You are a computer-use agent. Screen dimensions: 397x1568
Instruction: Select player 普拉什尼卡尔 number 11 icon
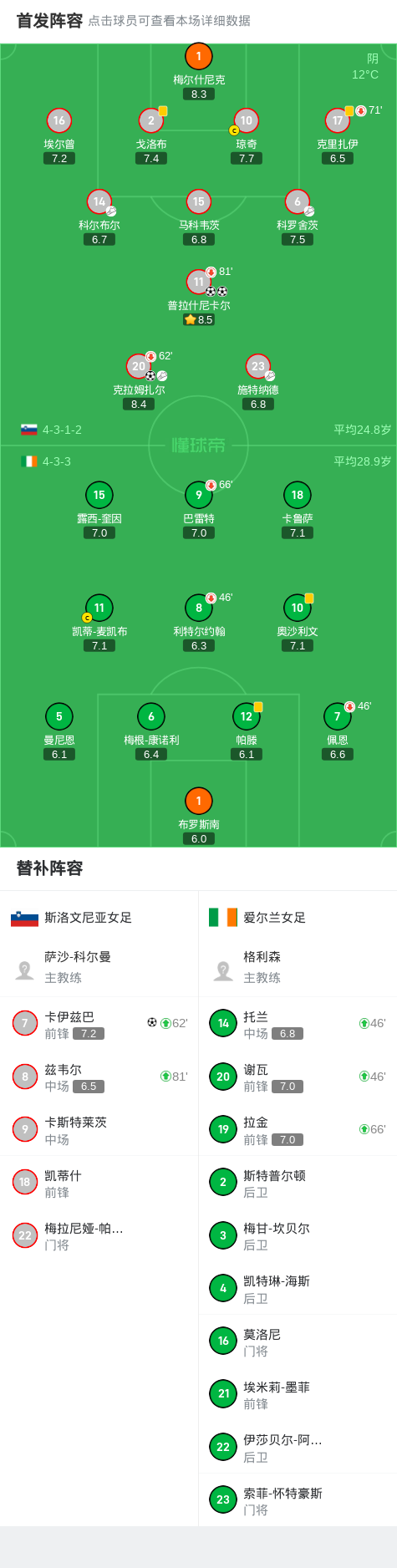click(198, 282)
